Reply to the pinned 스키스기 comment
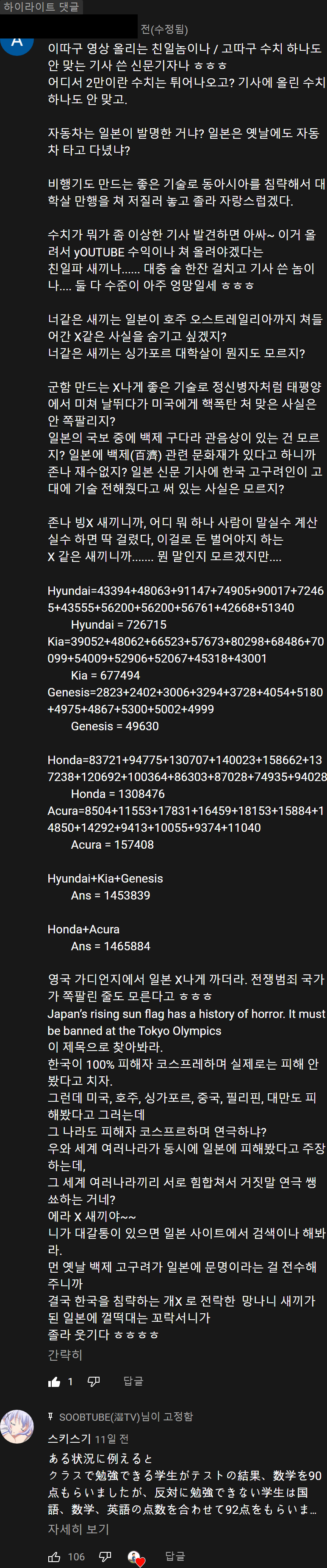The width and height of the screenshot is (327, 1568). coord(175,1557)
